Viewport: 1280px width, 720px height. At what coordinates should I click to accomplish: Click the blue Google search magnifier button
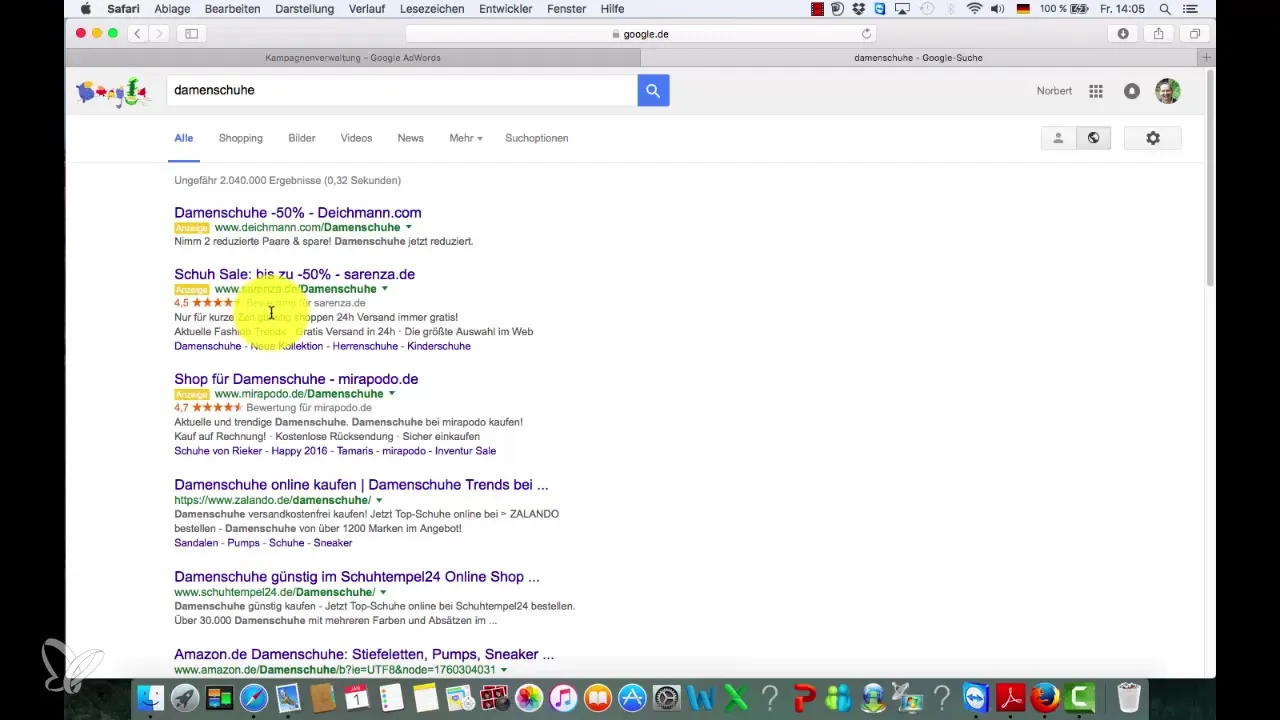[653, 90]
